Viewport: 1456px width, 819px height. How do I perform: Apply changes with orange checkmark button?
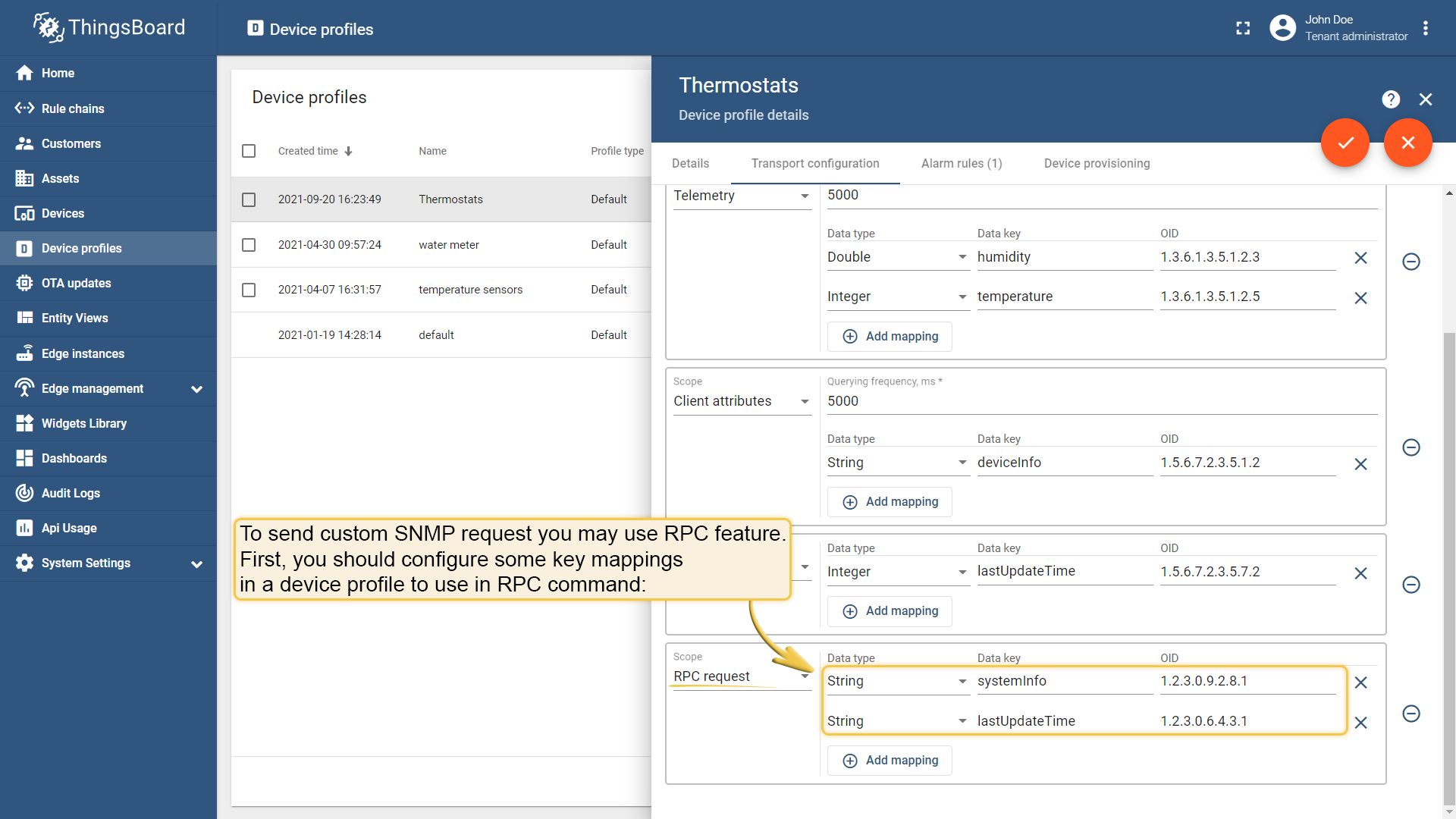(1345, 143)
